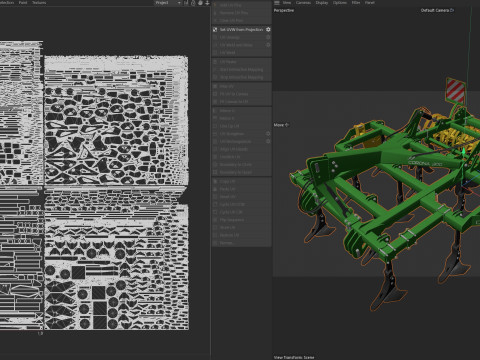Select the Copy UV command

pos(242,181)
